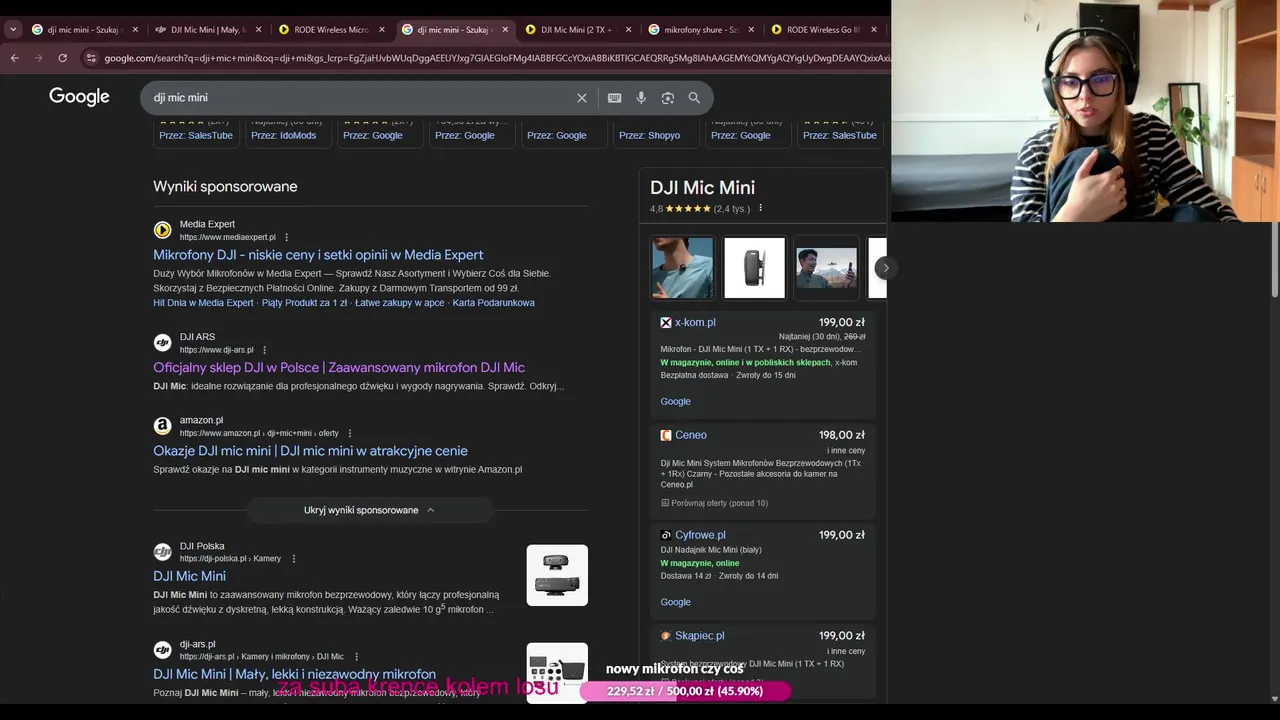The width and height of the screenshot is (1280, 720).
Task: Click the site info icon in address bar
Action: [x=91, y=58]
